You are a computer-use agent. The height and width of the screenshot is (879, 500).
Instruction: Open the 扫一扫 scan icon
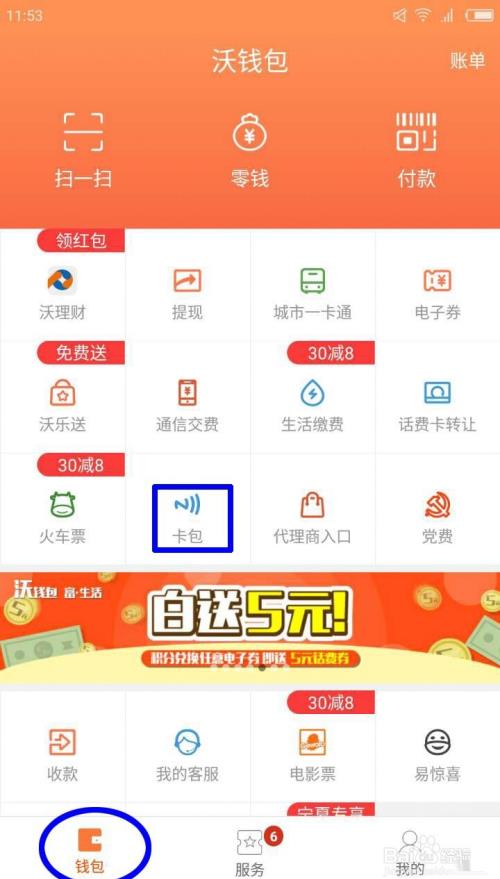coord(83,132)
